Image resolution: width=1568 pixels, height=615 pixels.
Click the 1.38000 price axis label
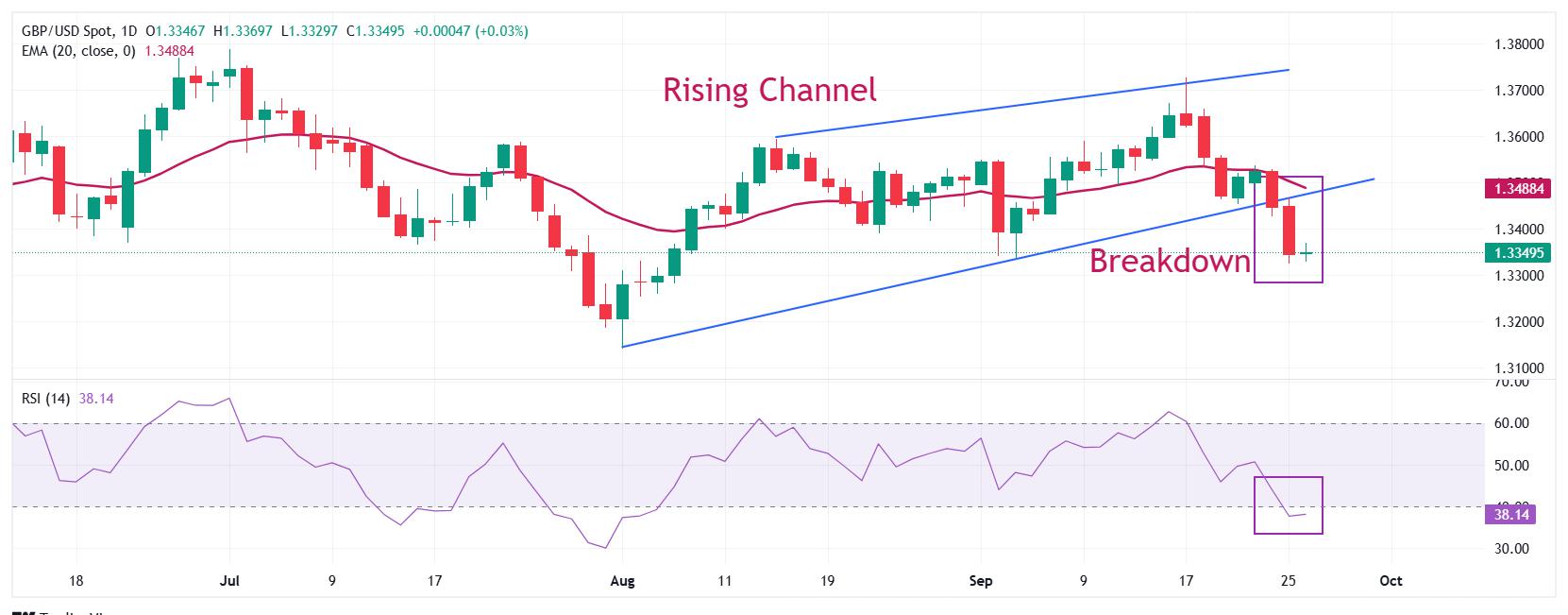point(1520,44)
